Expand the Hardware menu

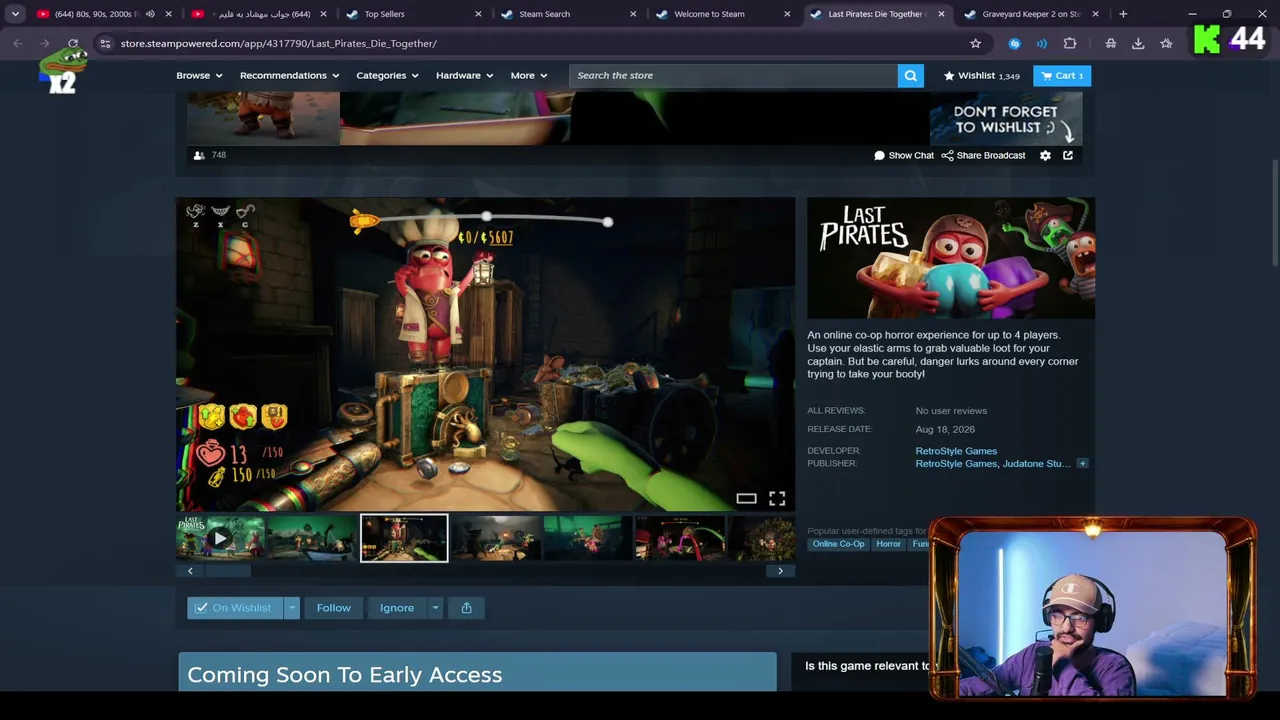(464, 75)
